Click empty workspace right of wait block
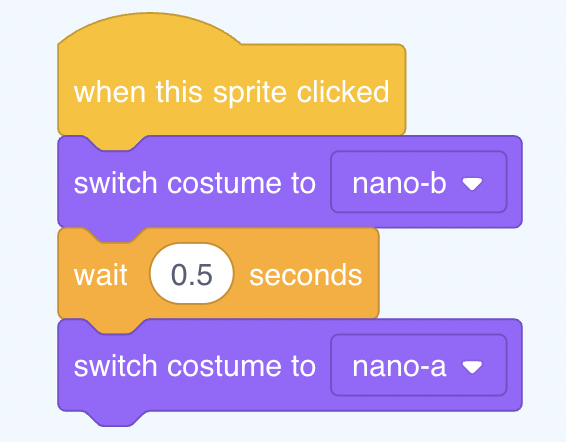Viewport: 566px width, 442px height. pos(469,274)
